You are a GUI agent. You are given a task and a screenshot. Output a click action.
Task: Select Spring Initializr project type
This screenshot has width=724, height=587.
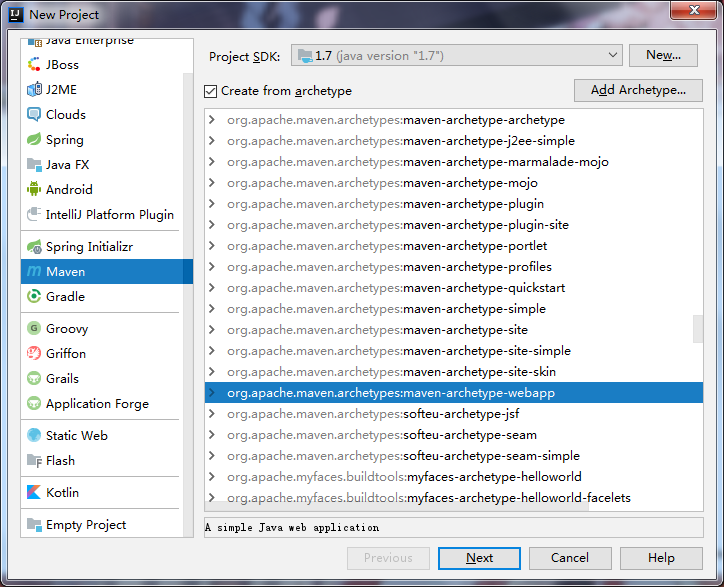coord(102,247)
